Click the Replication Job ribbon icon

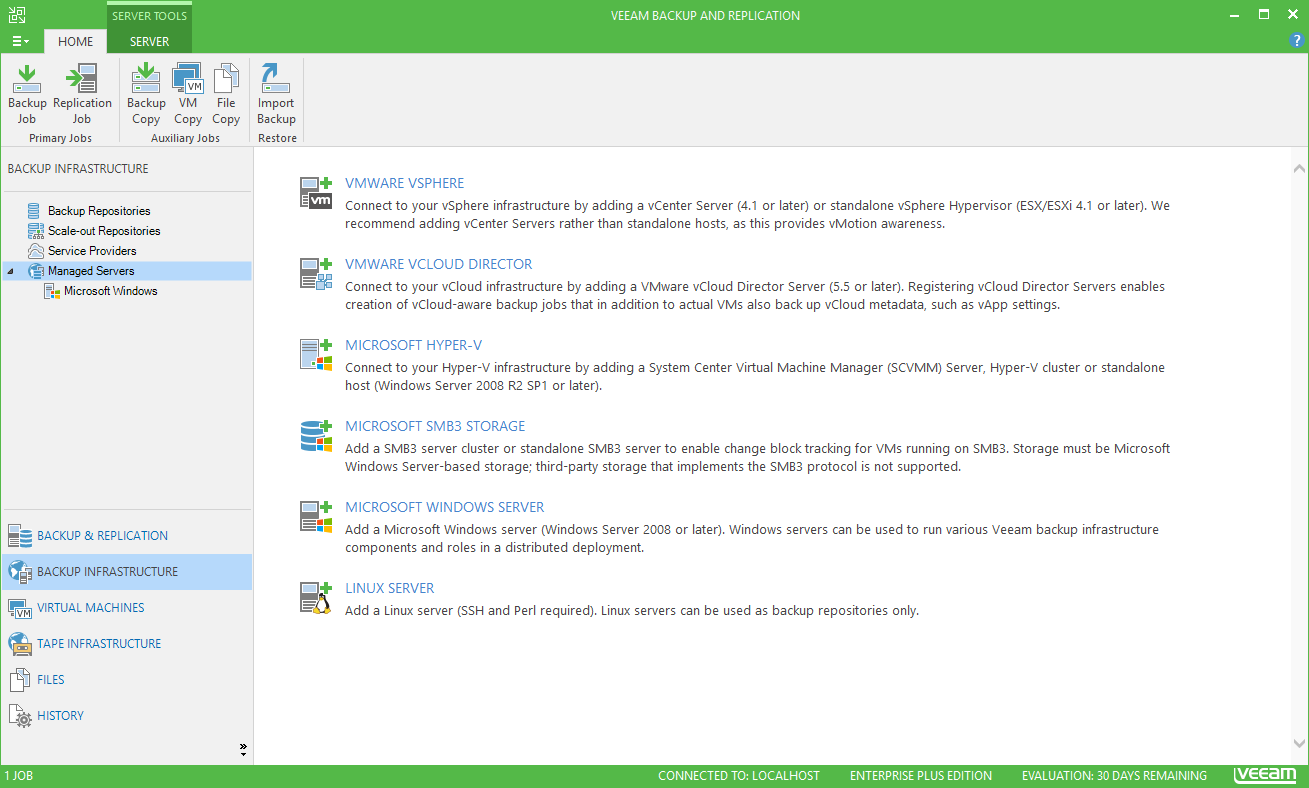pos(81,79)
